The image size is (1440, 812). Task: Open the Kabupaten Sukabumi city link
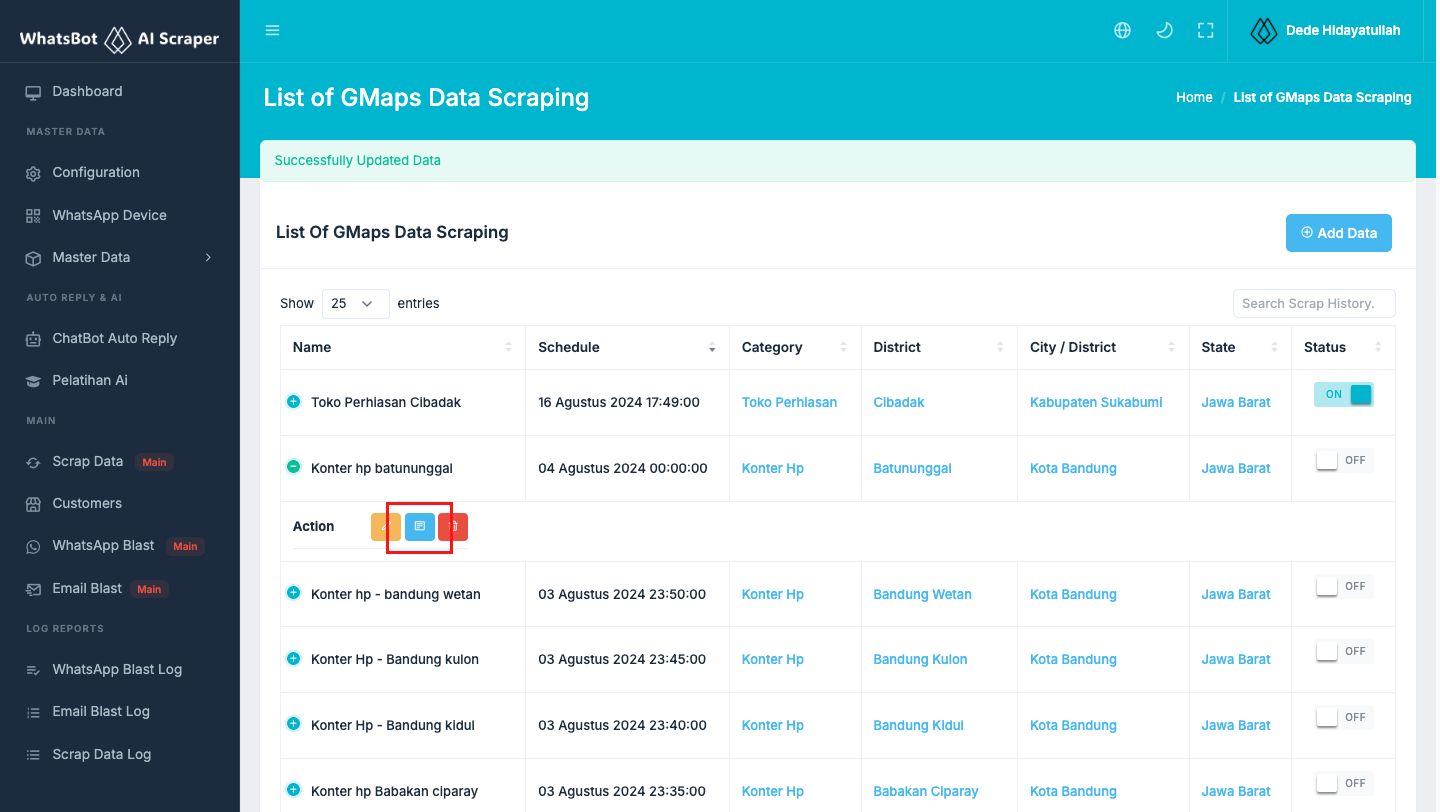coord(1096,403)
